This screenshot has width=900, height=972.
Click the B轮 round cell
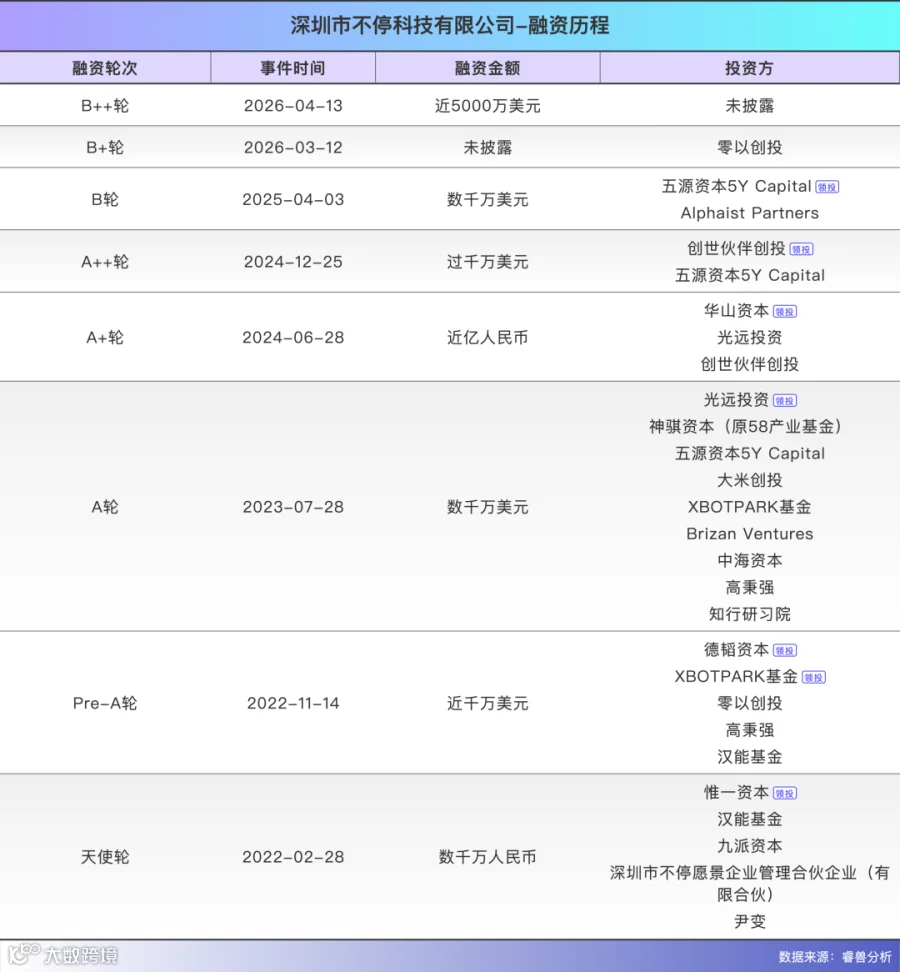tap(105, 200)
